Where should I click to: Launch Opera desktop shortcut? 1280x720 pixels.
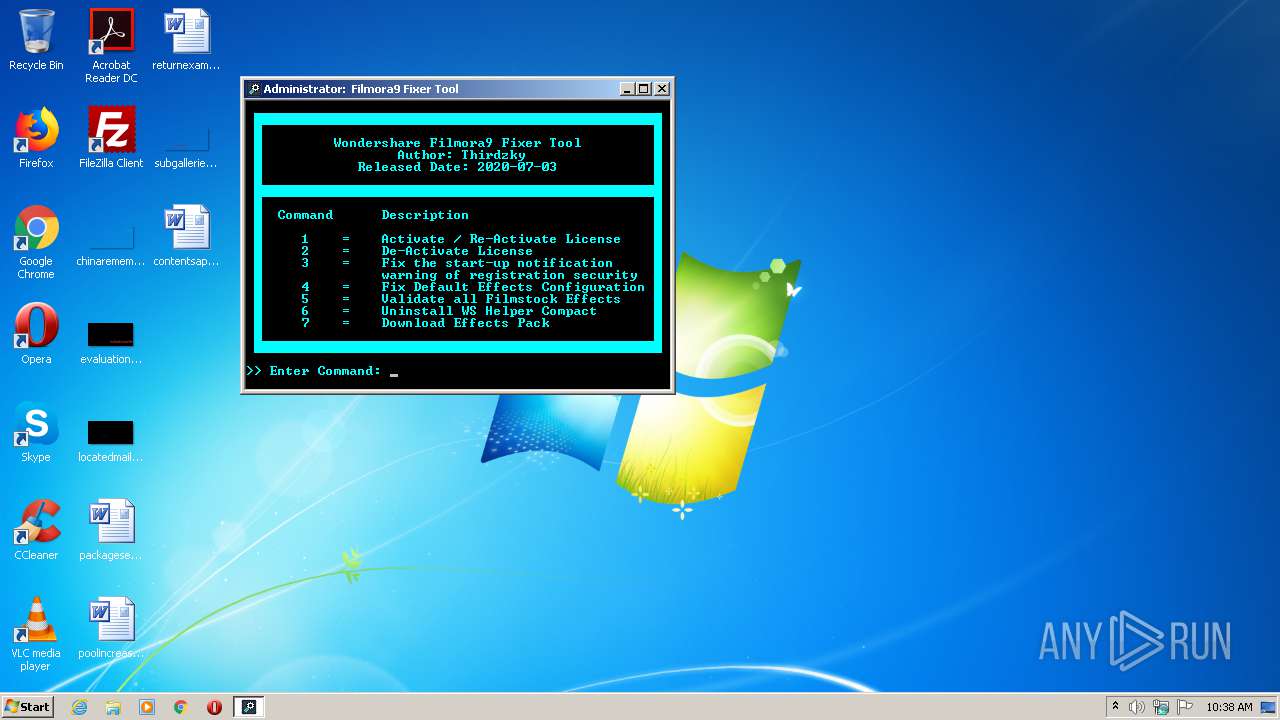click(x=36, y=334)
